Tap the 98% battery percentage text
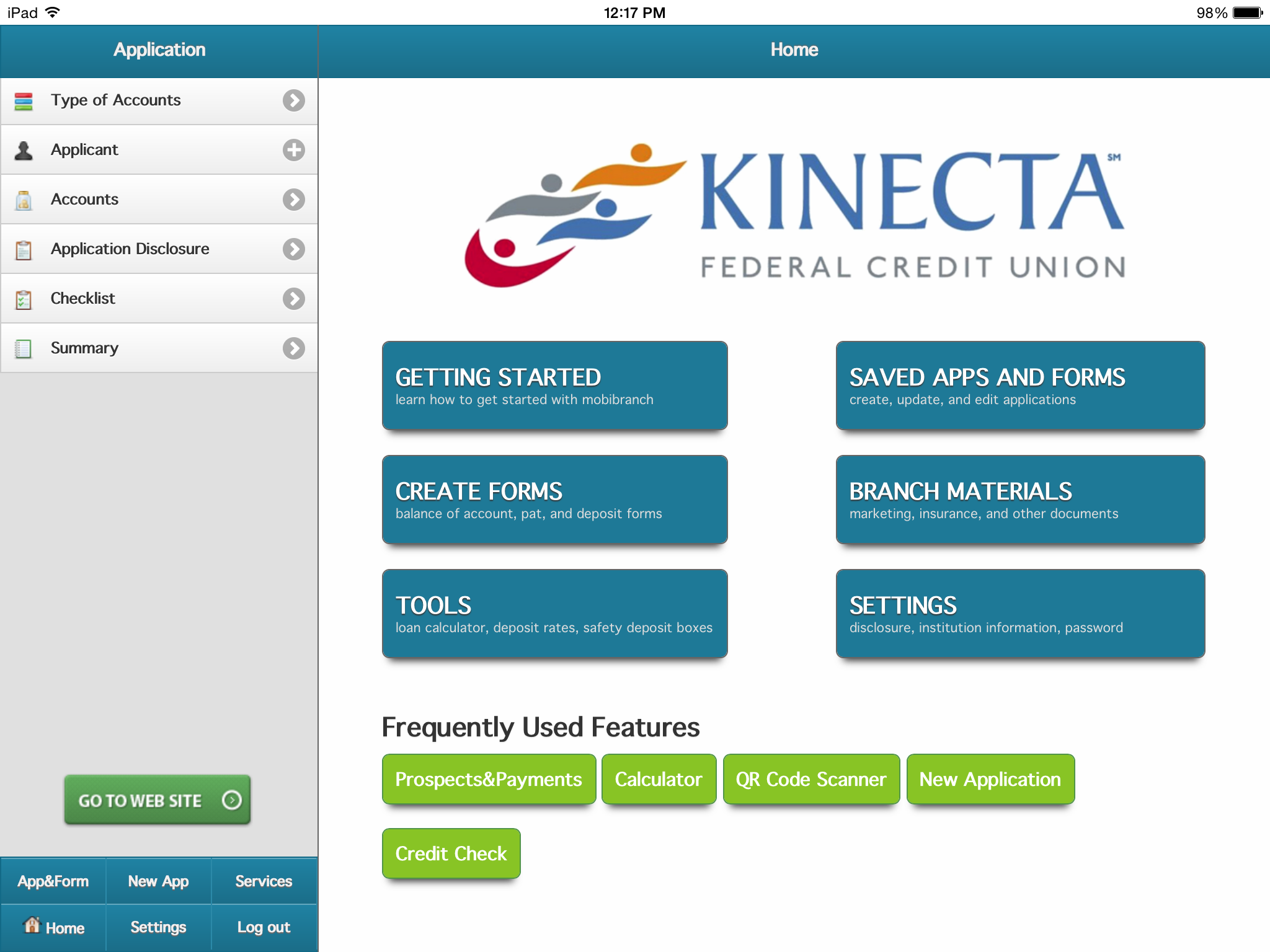 [x=1212, y=12]
